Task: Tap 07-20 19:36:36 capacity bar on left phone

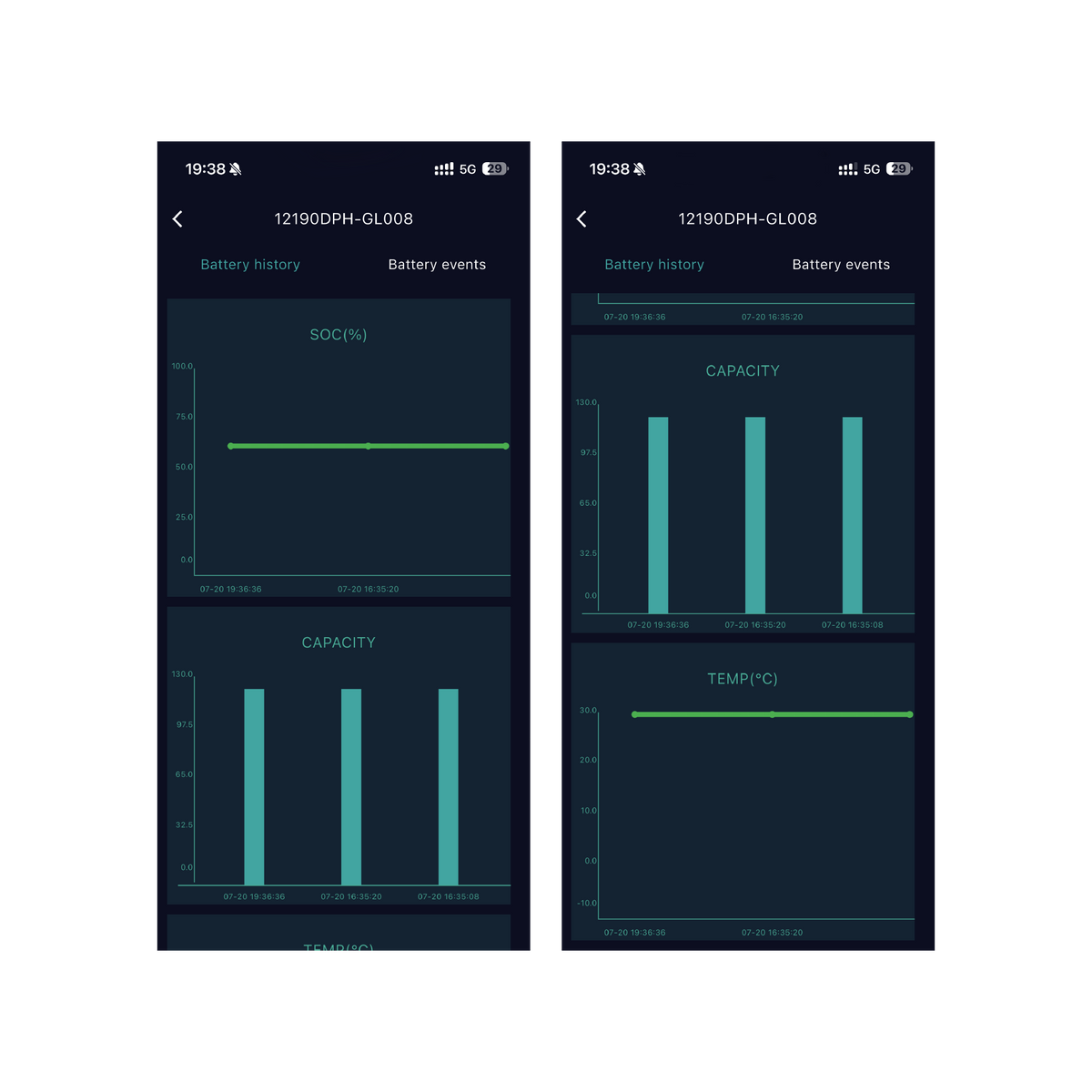Action: 254,787
